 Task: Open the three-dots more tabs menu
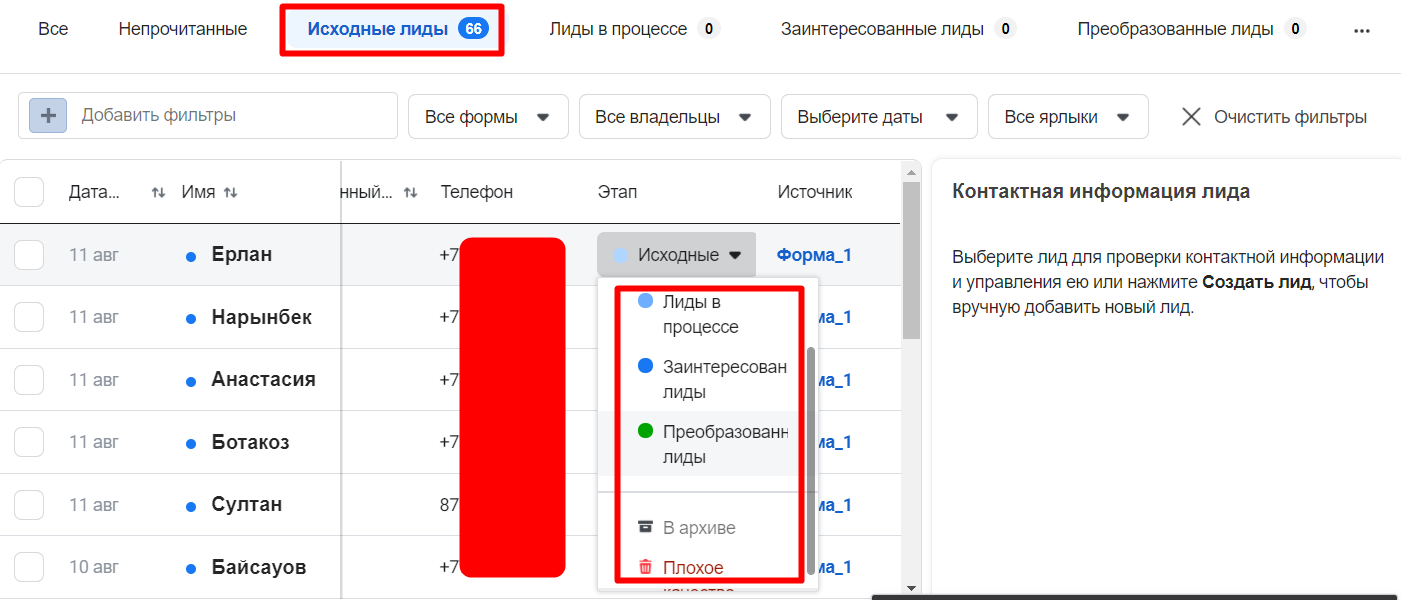point(1361,30)
